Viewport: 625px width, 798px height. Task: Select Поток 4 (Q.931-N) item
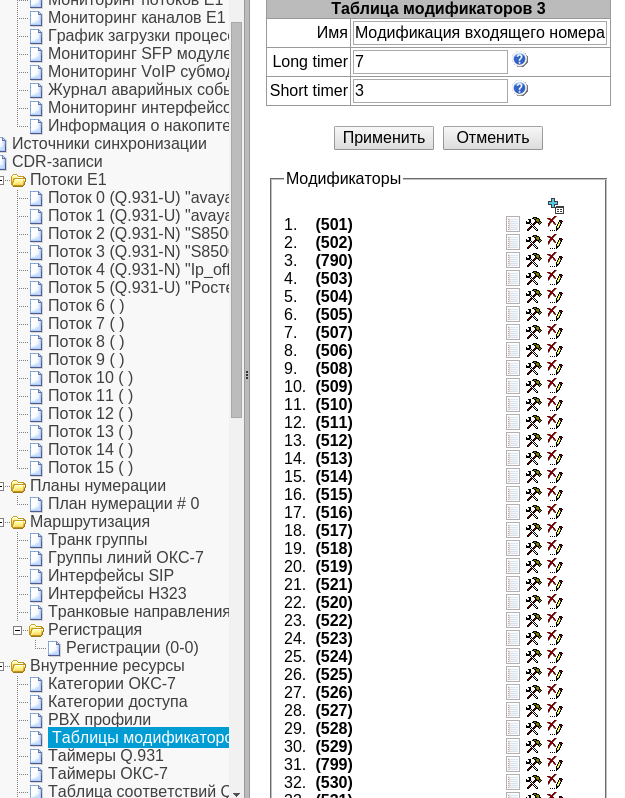coord(138,270)
